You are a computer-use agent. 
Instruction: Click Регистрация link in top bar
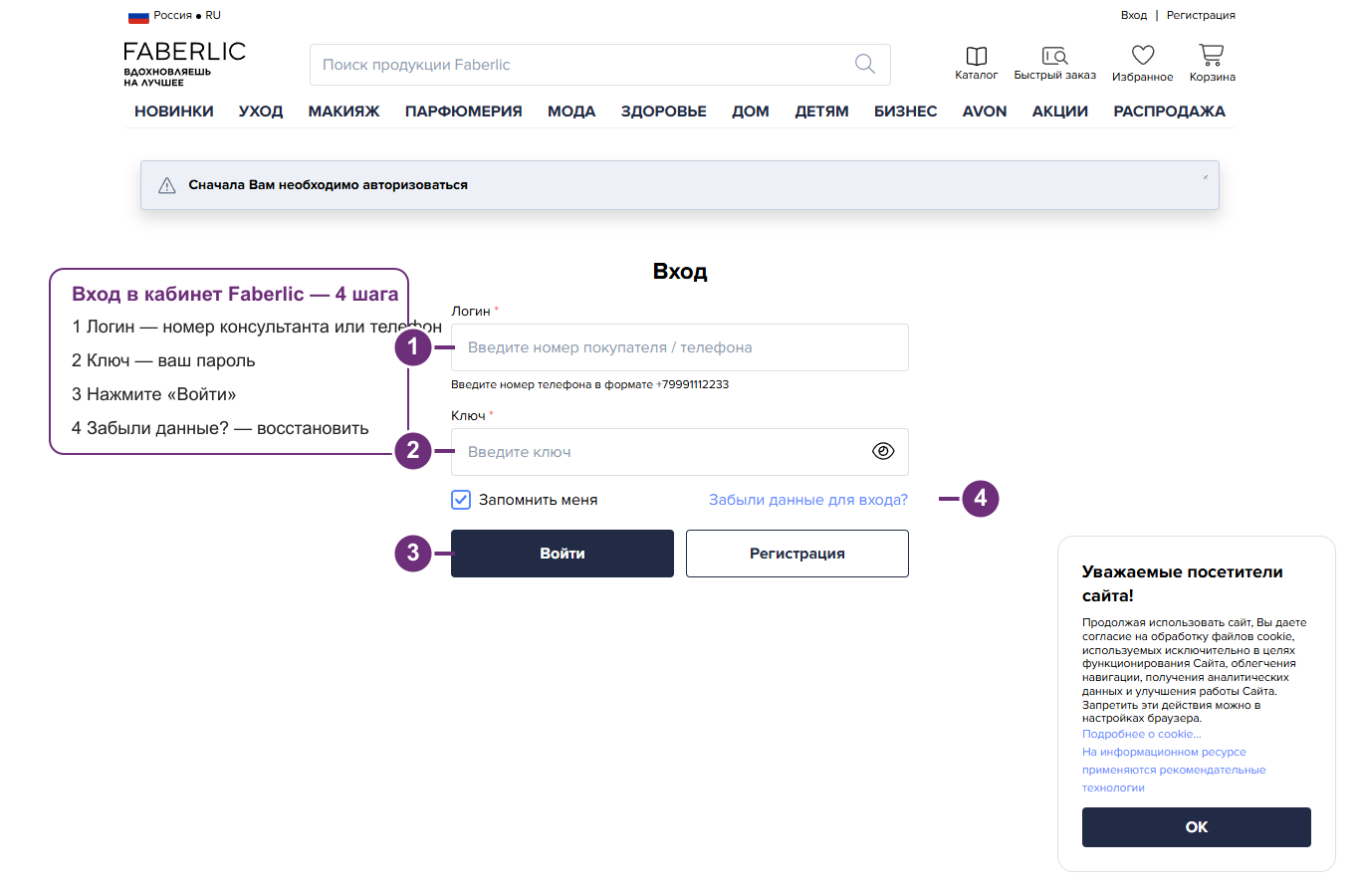[x=1201, y=15]
